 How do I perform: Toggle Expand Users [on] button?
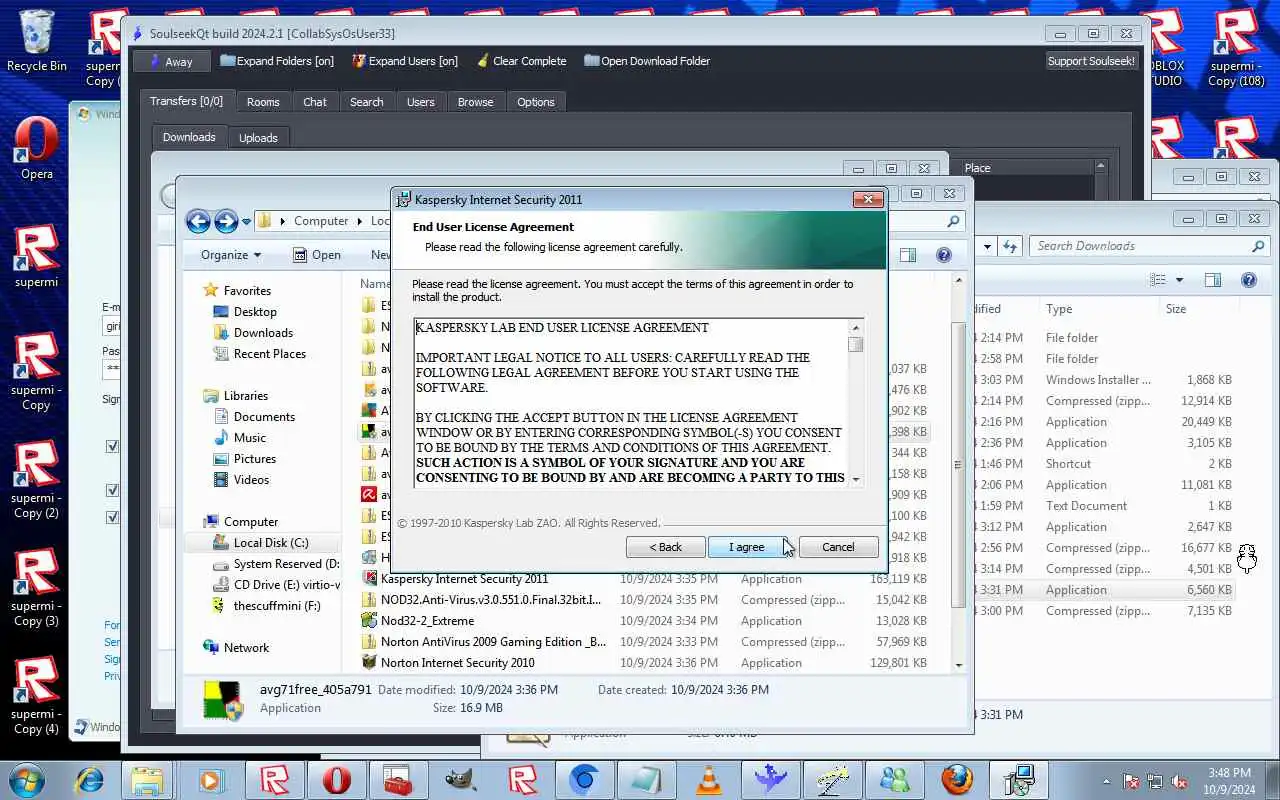click(405, 61)
